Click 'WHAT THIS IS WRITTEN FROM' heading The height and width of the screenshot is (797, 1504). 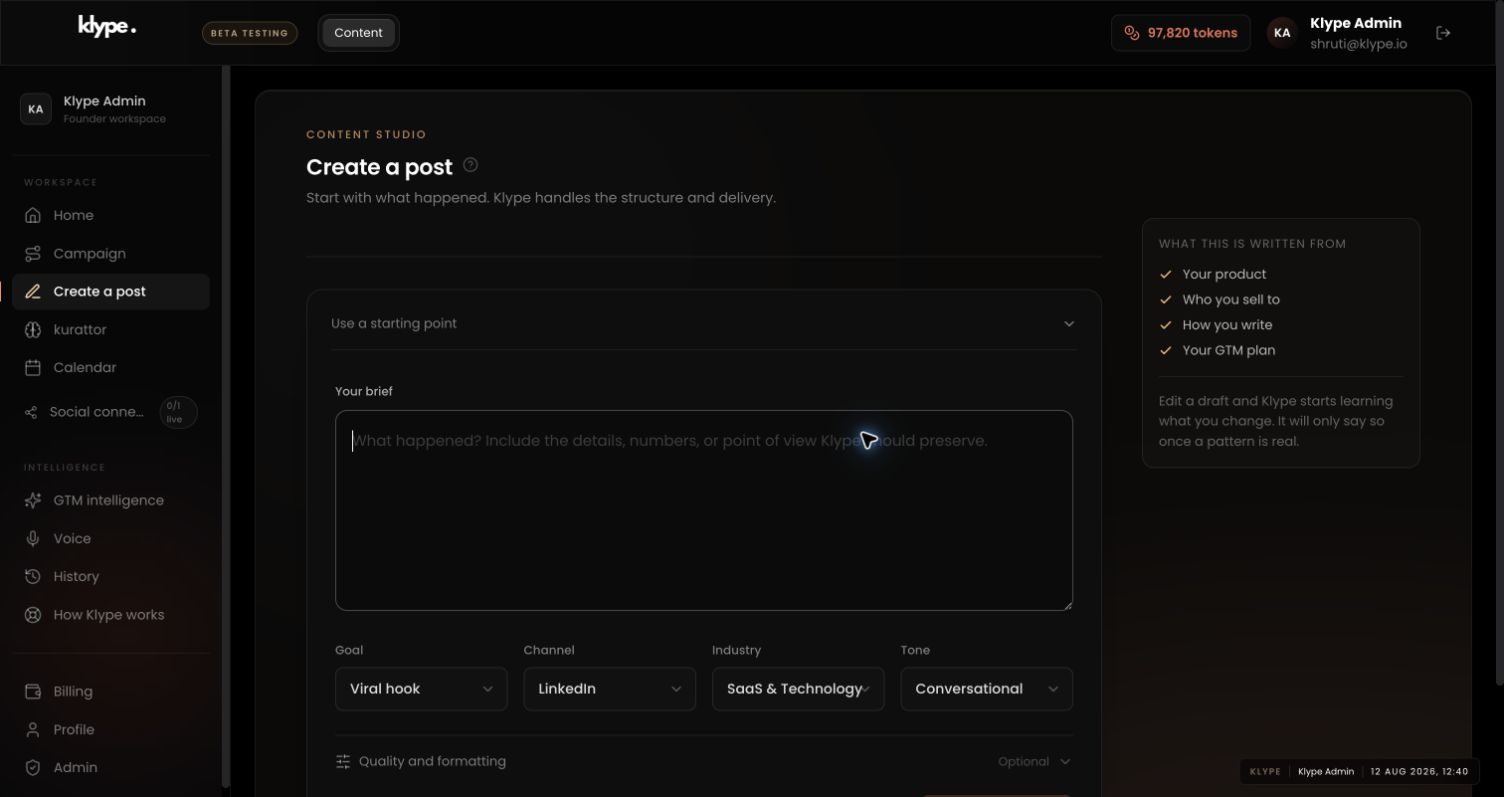1252,243
